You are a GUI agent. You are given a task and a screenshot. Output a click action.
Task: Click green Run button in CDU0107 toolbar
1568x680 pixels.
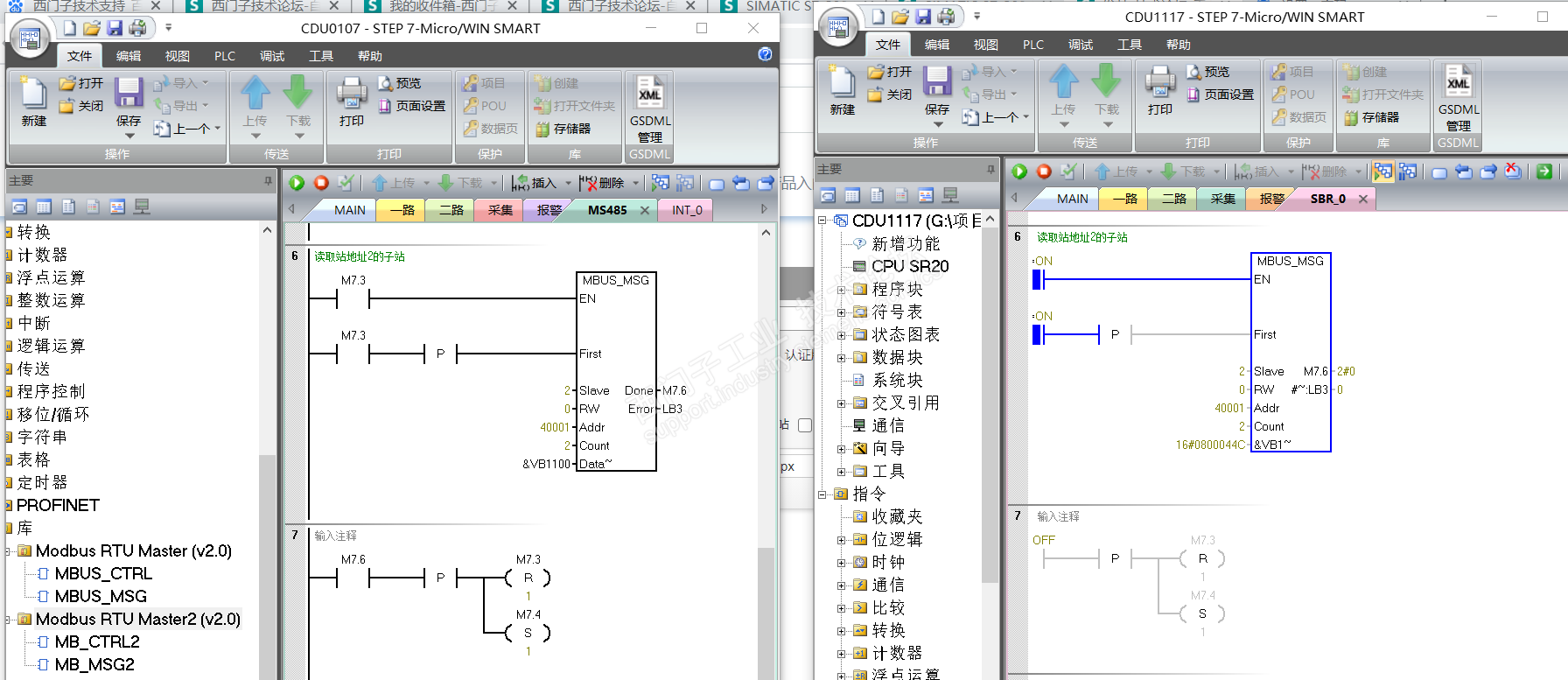(297, 183)
